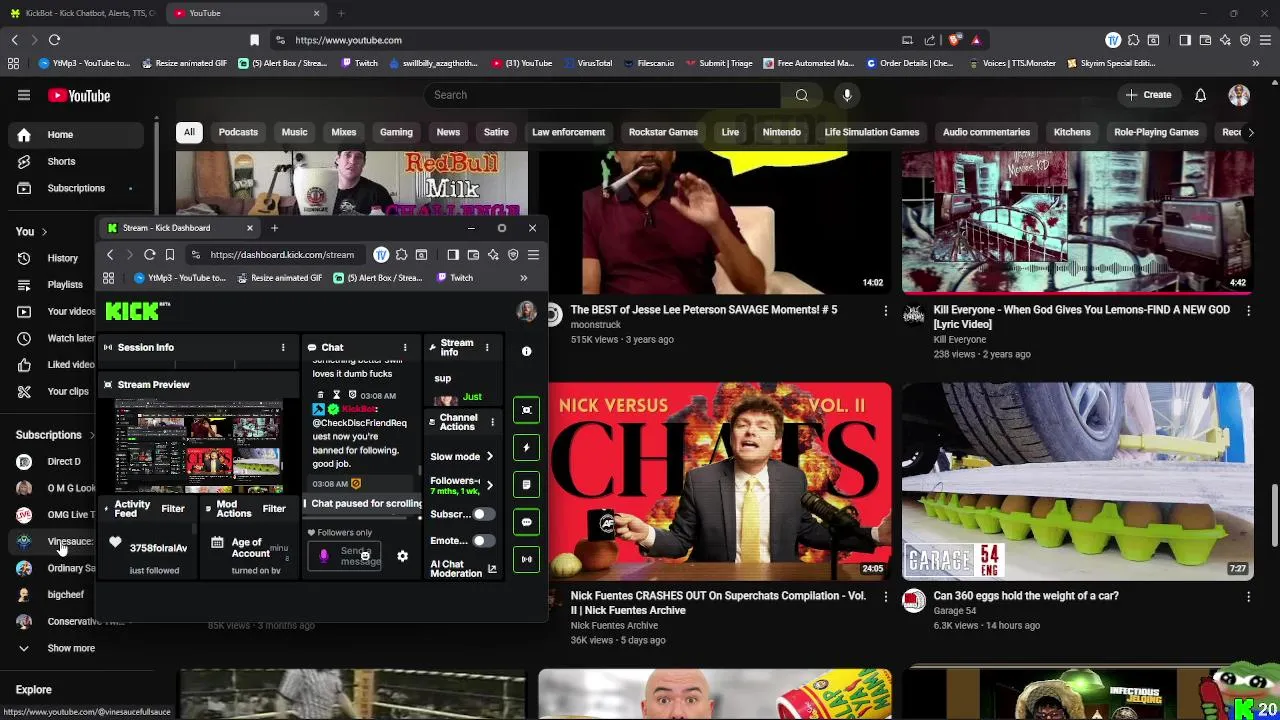Image resolution: width=1280 pixels, height=720 pixels.
Task: Click the purple microphone icon in Kick chat
Action: (x=323, y=556)
